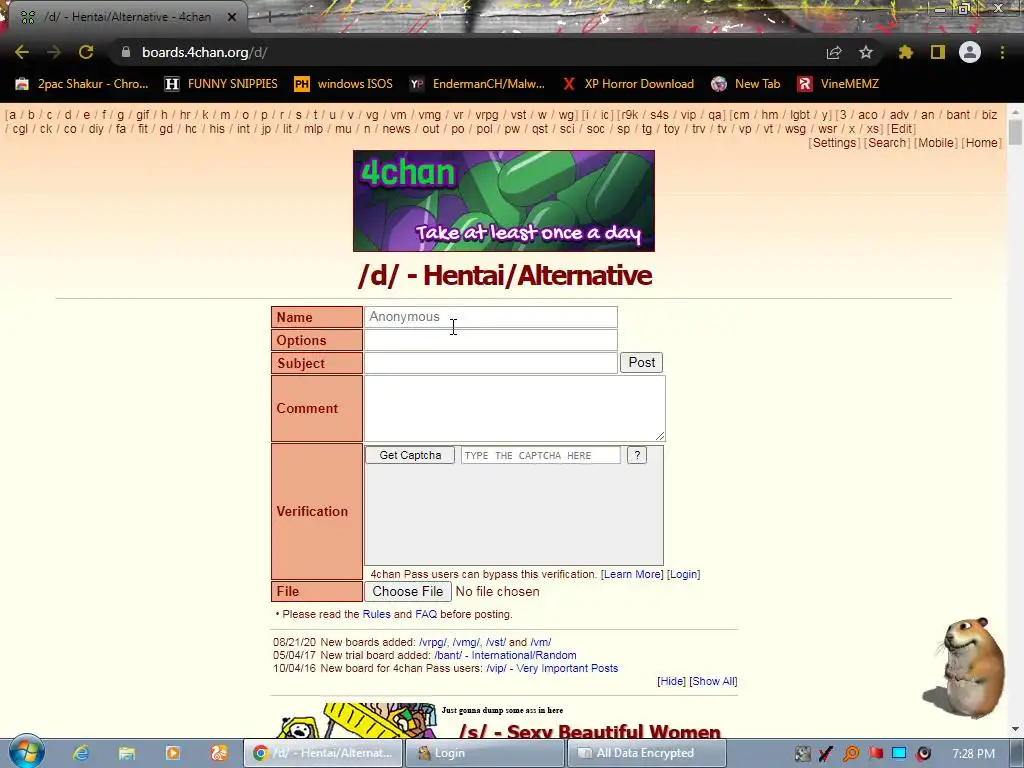The width and height of the screenshot is (1024, 768).
Task: Click taskbar clock showing 7:28 PM
Action: point(974,753)
